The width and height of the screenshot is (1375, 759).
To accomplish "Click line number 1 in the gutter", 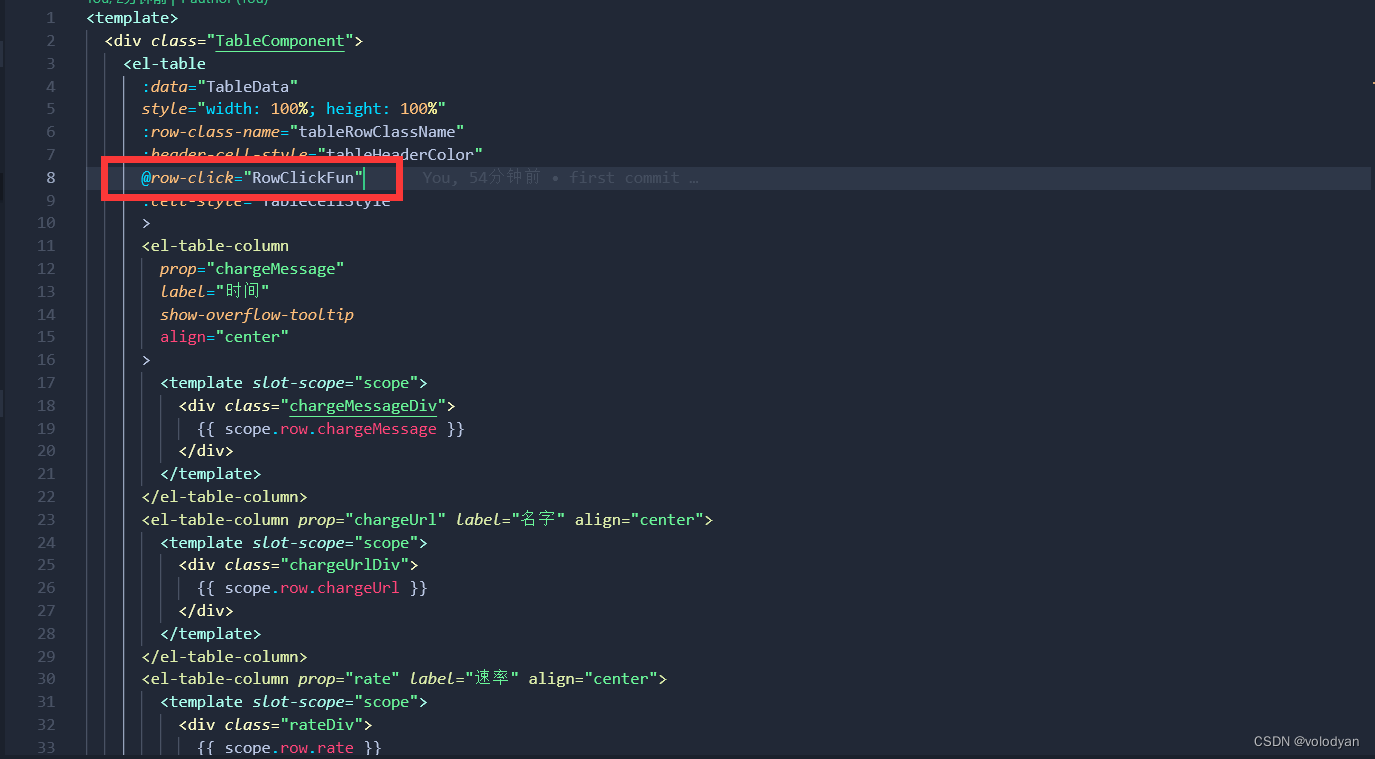I will point(50,17).
